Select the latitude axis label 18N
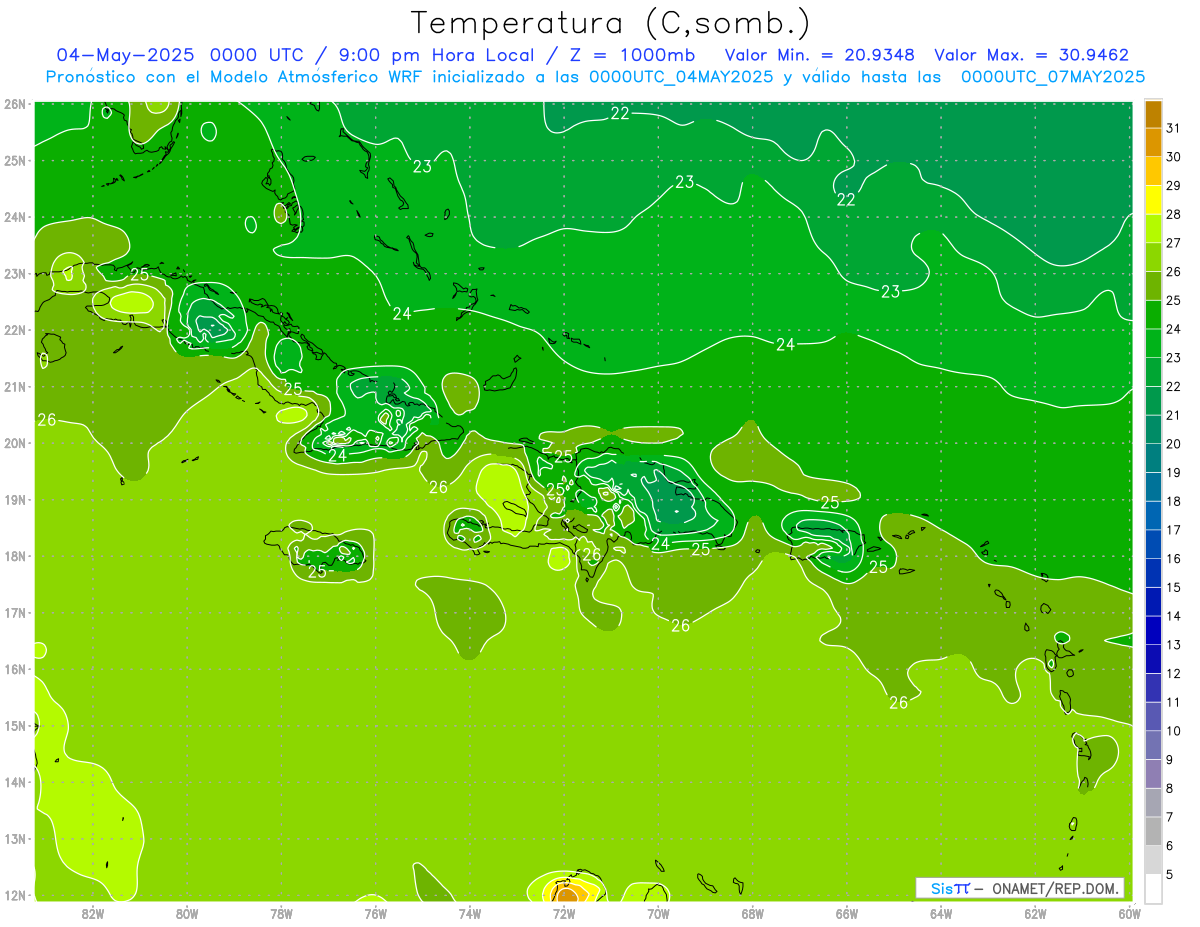This screenshot has width=1200, height=927. point(15,556)
